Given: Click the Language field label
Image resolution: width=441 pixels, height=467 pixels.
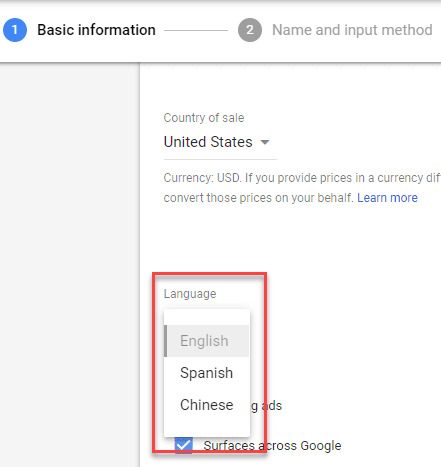Looking at the screenshot, I should click(x=190, y=294).
